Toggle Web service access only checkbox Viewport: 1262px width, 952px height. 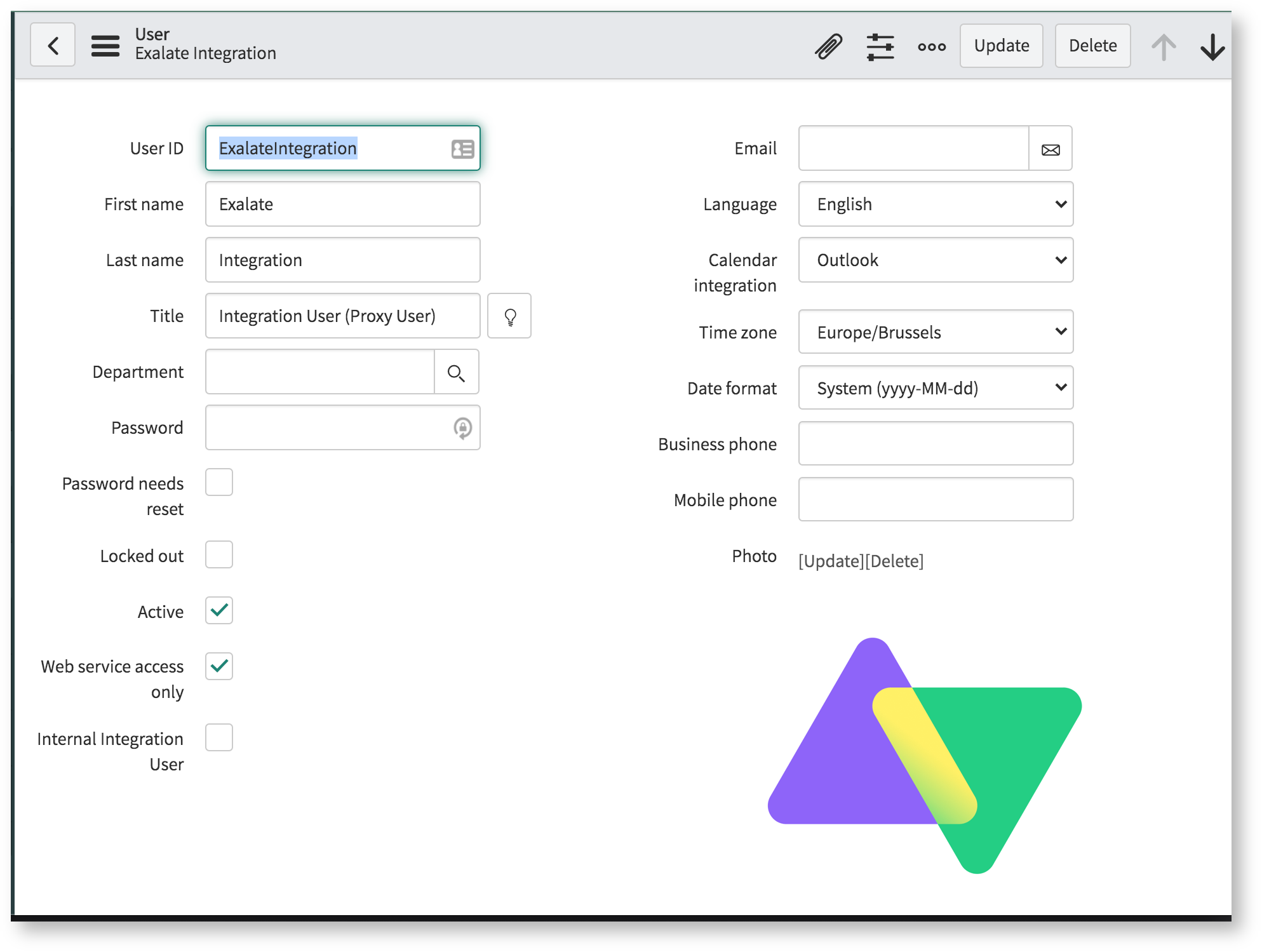coord(219,666)
